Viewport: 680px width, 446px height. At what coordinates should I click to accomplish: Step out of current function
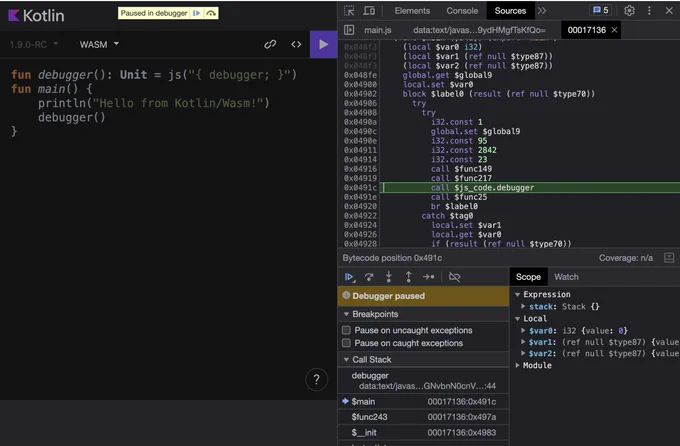(408, 277)
